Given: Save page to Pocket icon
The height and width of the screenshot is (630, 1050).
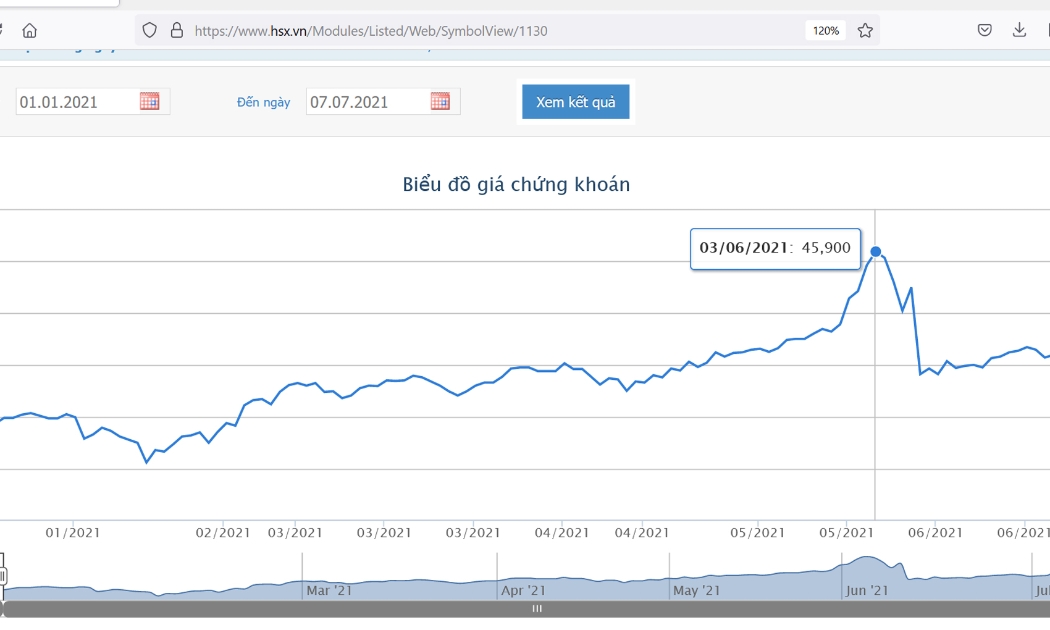Looking at the screenshot, I should tap(984, 30).
